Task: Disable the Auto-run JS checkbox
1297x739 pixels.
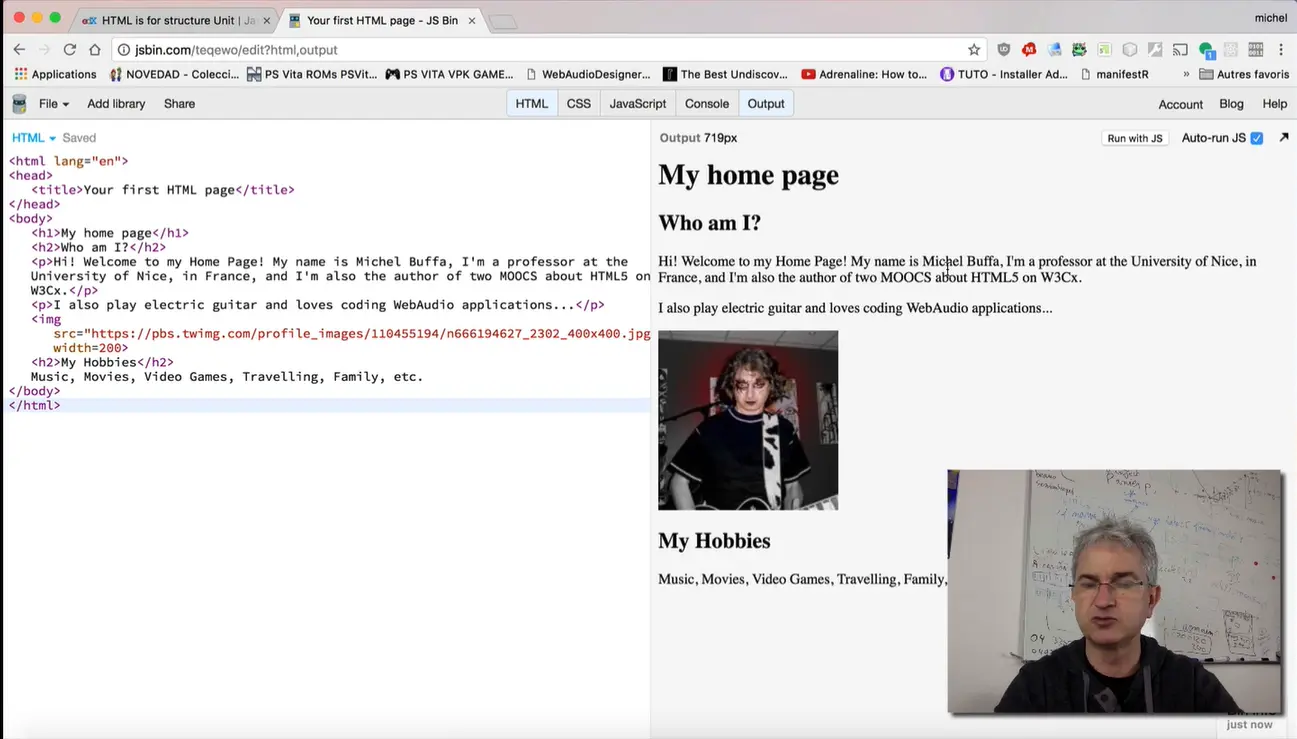Action: pos(1257,138)
